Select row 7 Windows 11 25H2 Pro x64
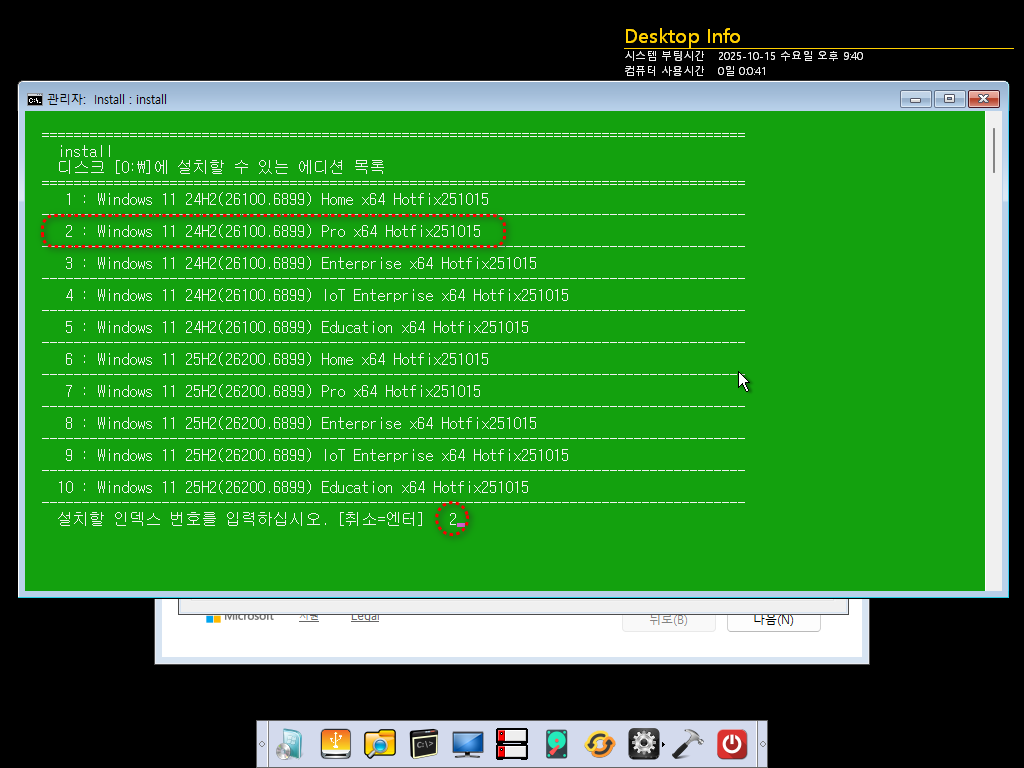 pyautogui.click(x=273, y=391)
